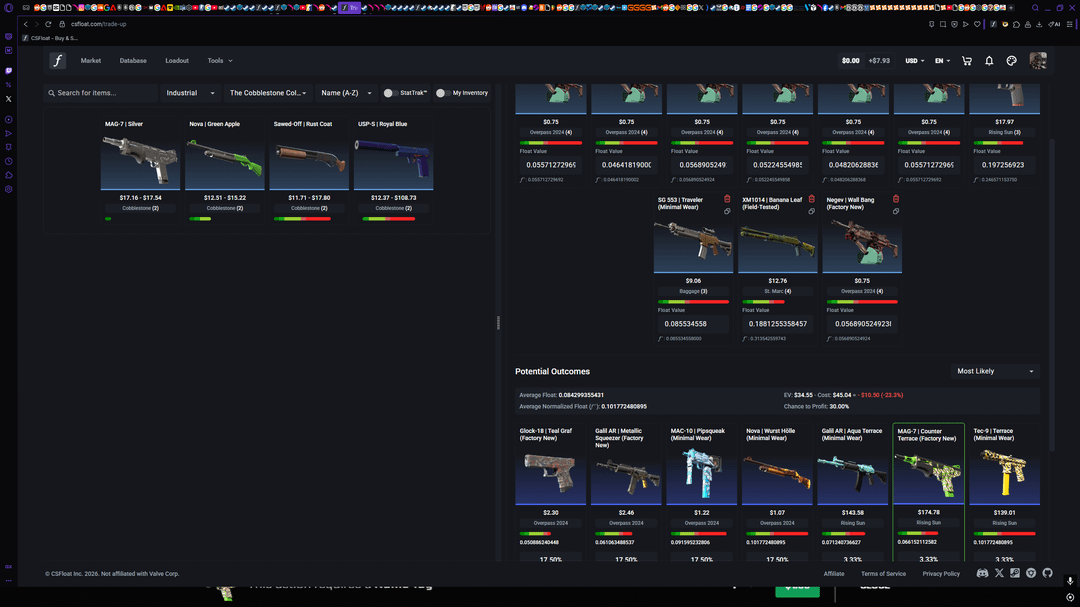Open the GitHub icon in footer
The image size is (1080, 607).
[x=1047, y=573]
